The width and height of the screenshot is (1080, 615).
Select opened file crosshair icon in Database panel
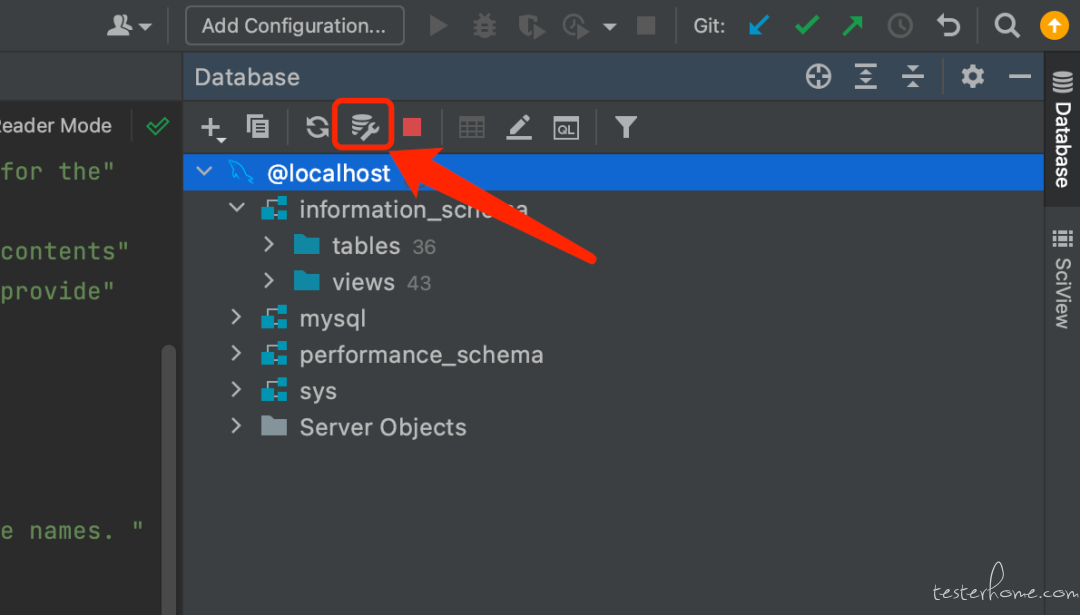point(818,76)
